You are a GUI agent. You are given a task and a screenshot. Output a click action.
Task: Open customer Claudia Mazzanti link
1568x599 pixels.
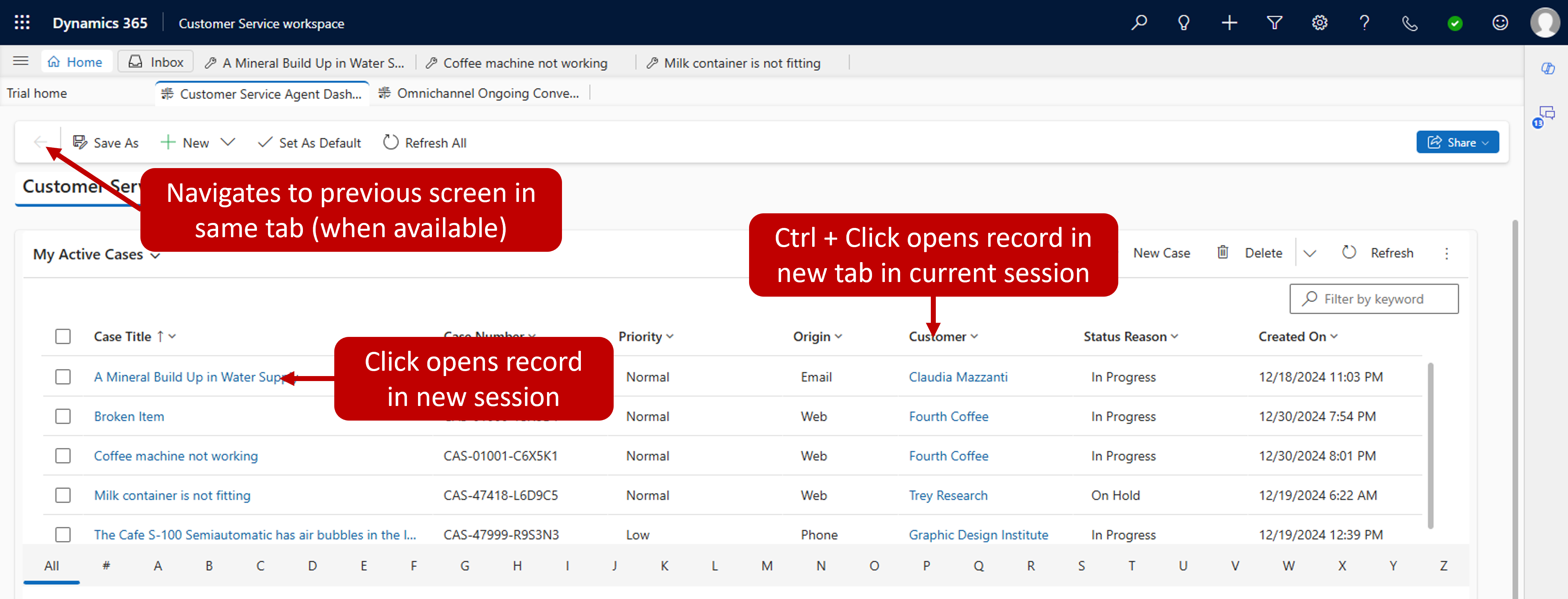click(x=958, y=376)
